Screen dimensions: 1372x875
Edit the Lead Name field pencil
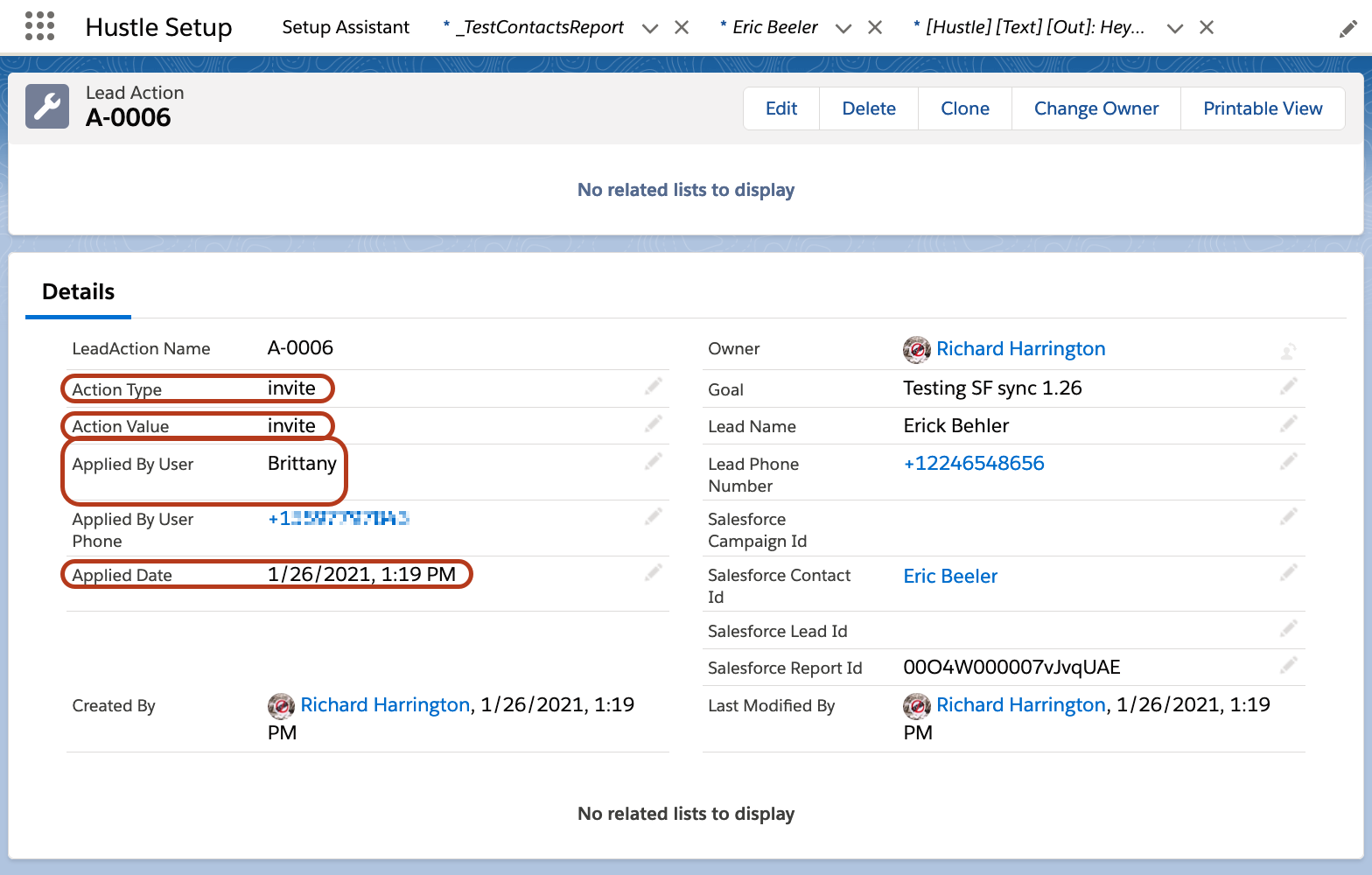(x=1289, y=423)
